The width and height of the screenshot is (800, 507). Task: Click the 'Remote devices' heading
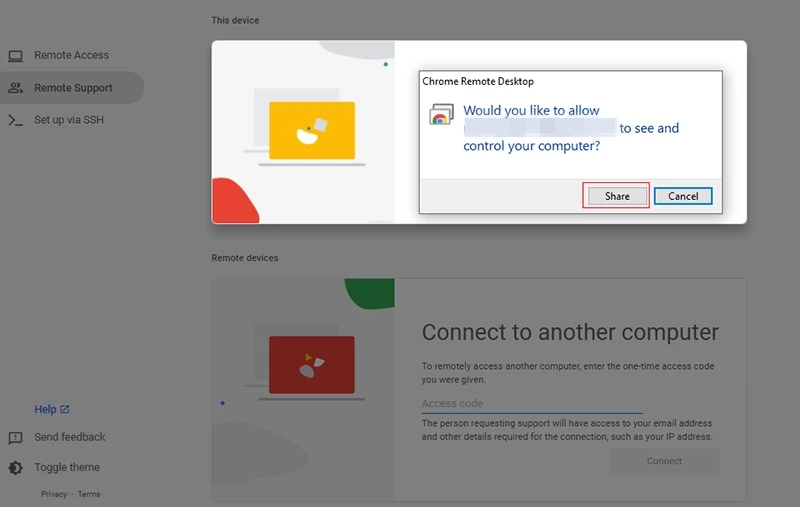(245, 258)
